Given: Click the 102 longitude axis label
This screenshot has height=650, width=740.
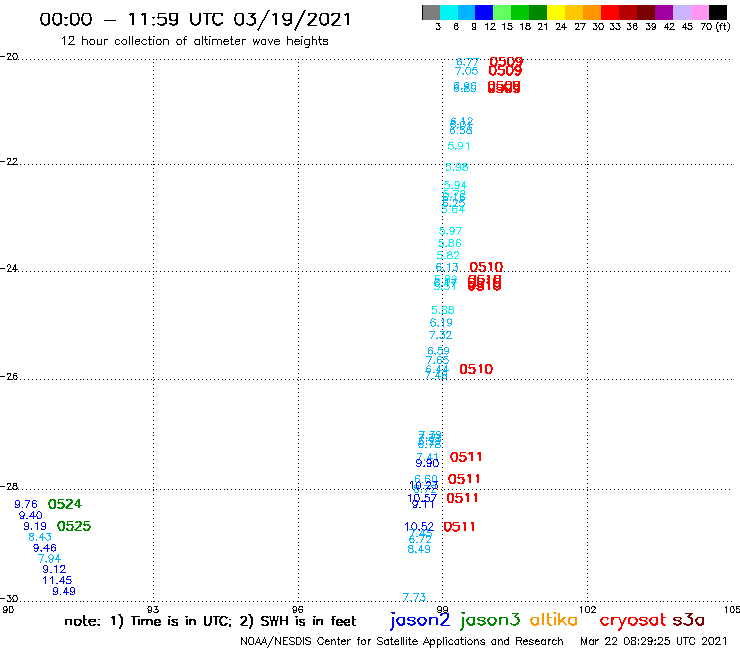Looking at the screenshot, I should pyautogui.click(x=588, y=609).
